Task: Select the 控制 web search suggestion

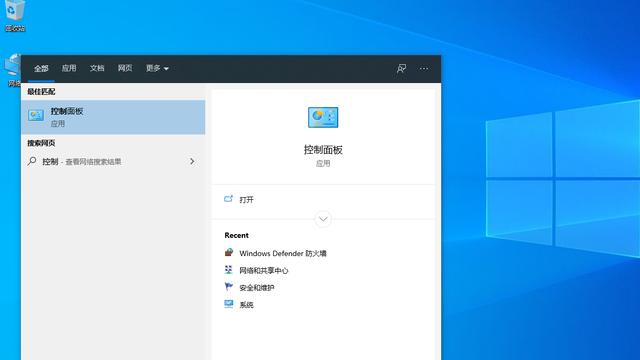Action: 113,162
